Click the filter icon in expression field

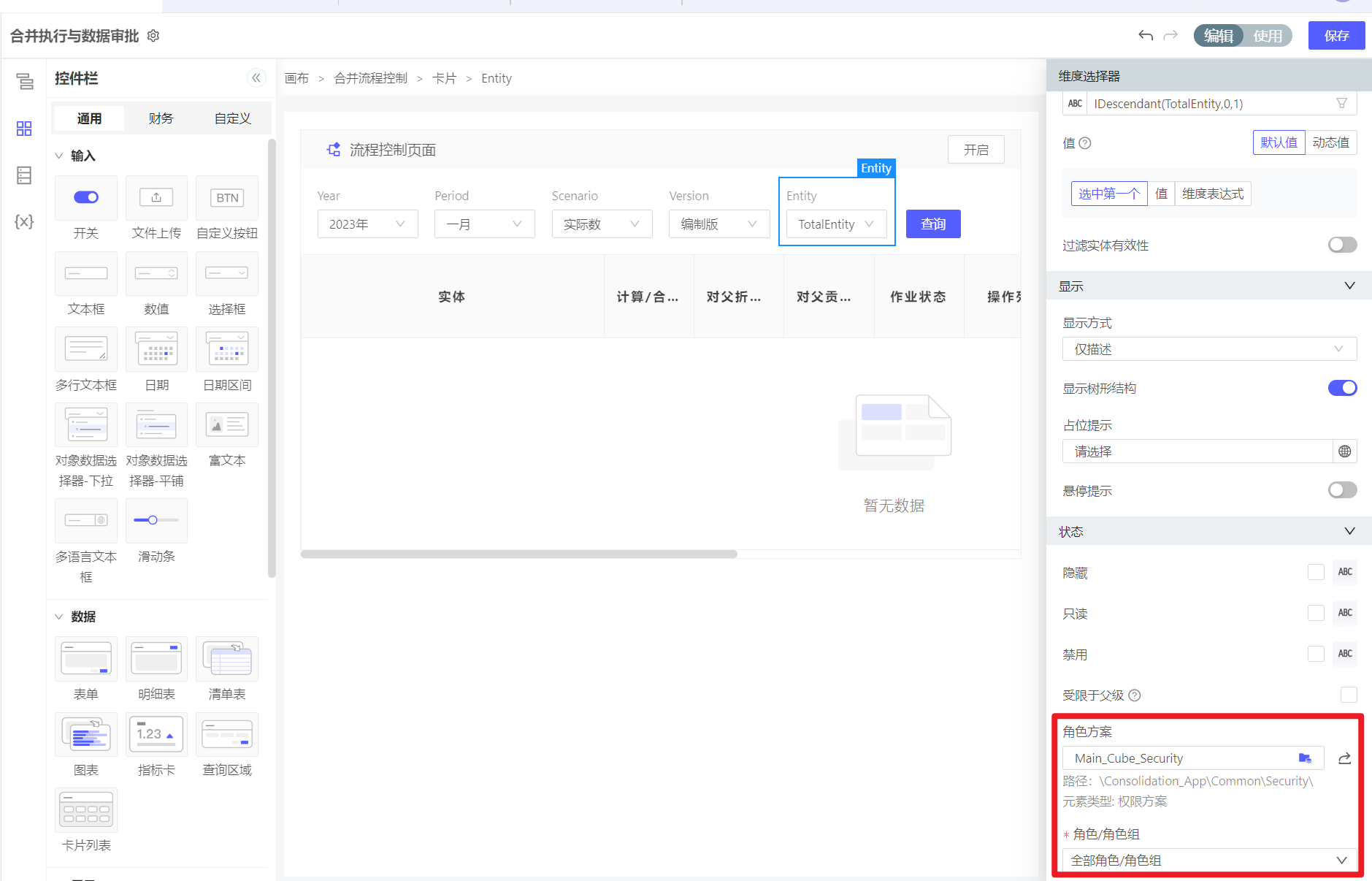[1341, 104]
